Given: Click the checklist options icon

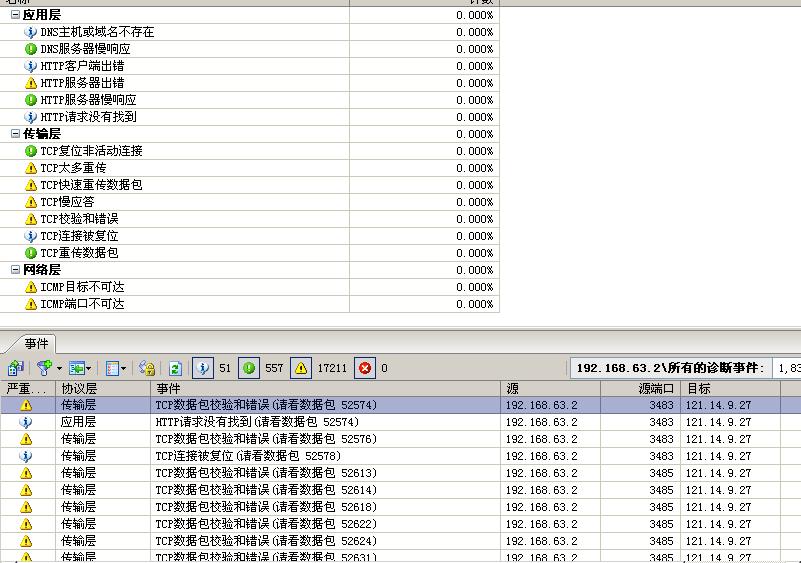Looking at the screenshot, I should pyautogui.click(x=112, y=368).
